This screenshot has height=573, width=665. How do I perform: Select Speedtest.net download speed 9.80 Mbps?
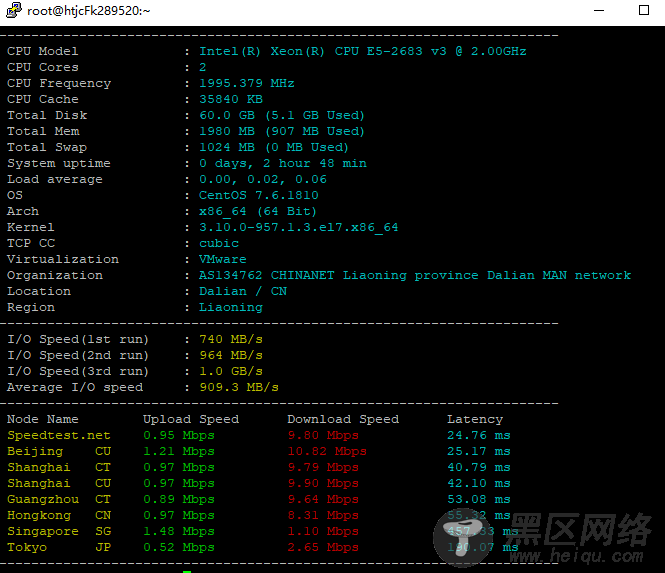click(323, 435)
